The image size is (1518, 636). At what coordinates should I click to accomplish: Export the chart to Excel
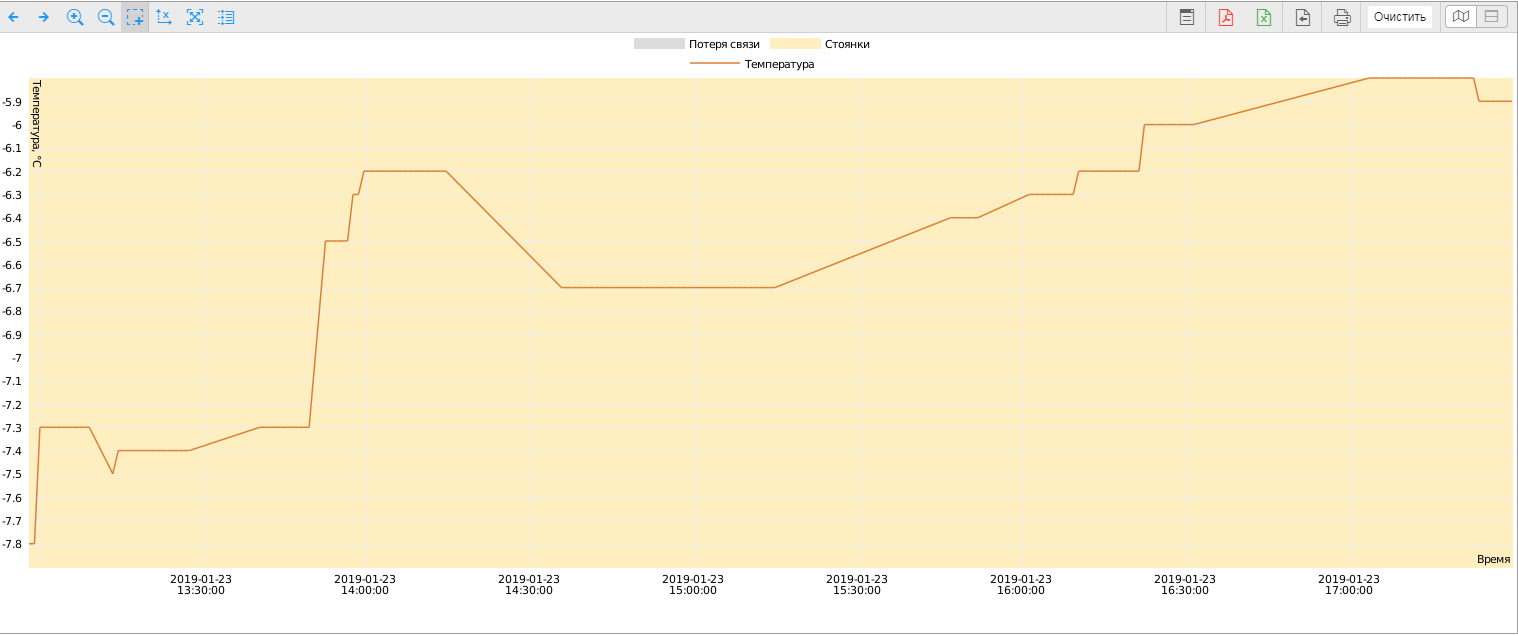[x=1264, y=17]
